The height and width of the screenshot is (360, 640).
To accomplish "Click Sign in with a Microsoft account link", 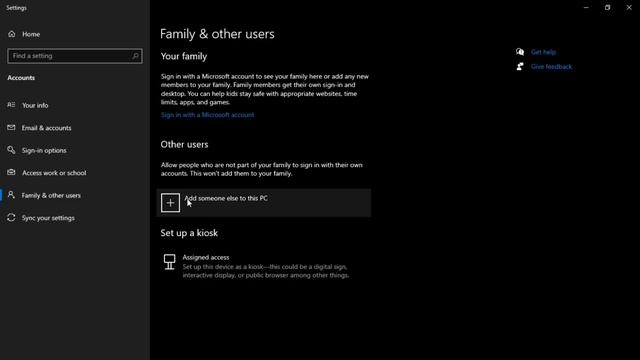I will [207, 115].
